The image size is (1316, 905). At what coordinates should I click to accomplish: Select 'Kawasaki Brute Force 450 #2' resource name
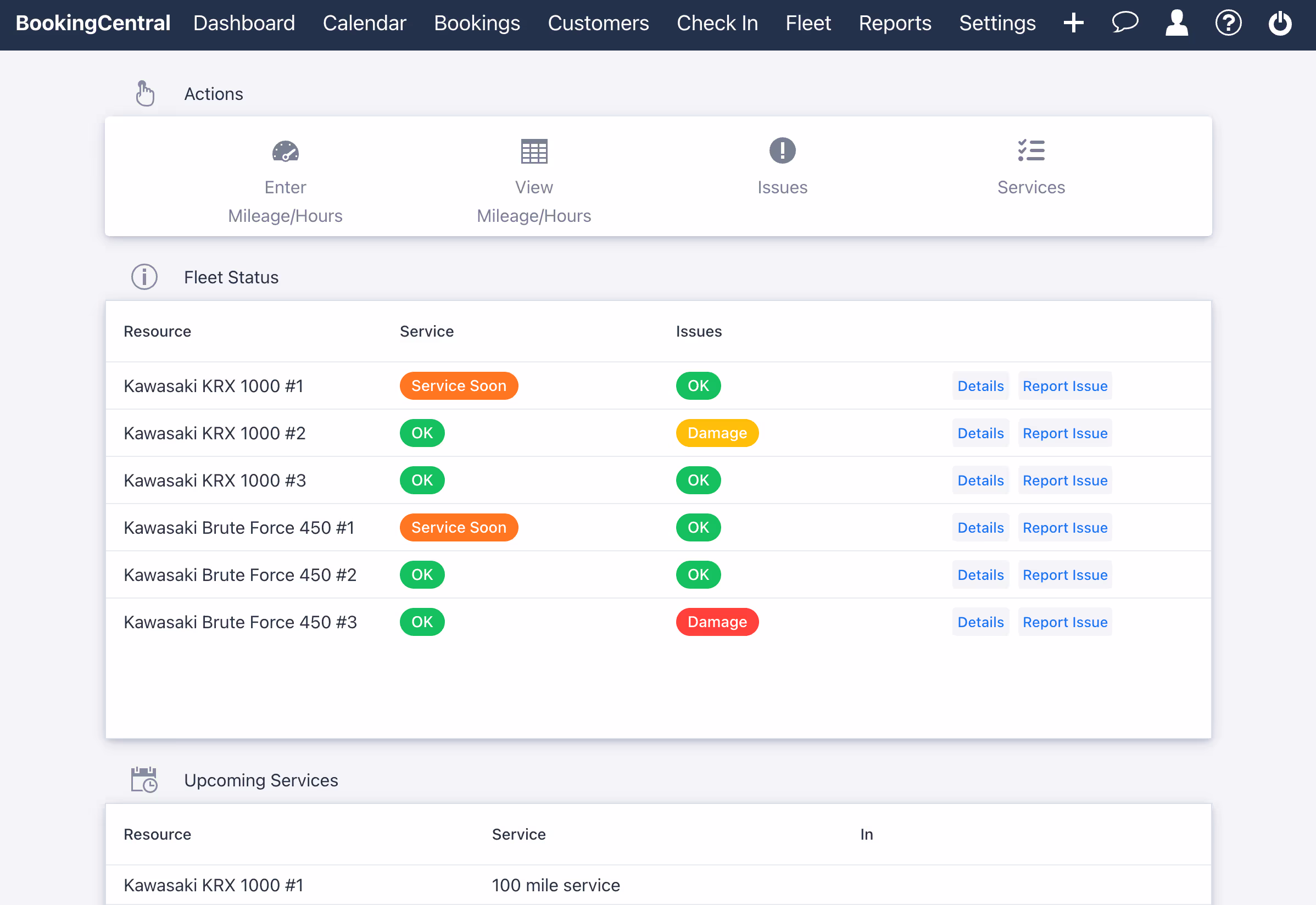[240, 575]
